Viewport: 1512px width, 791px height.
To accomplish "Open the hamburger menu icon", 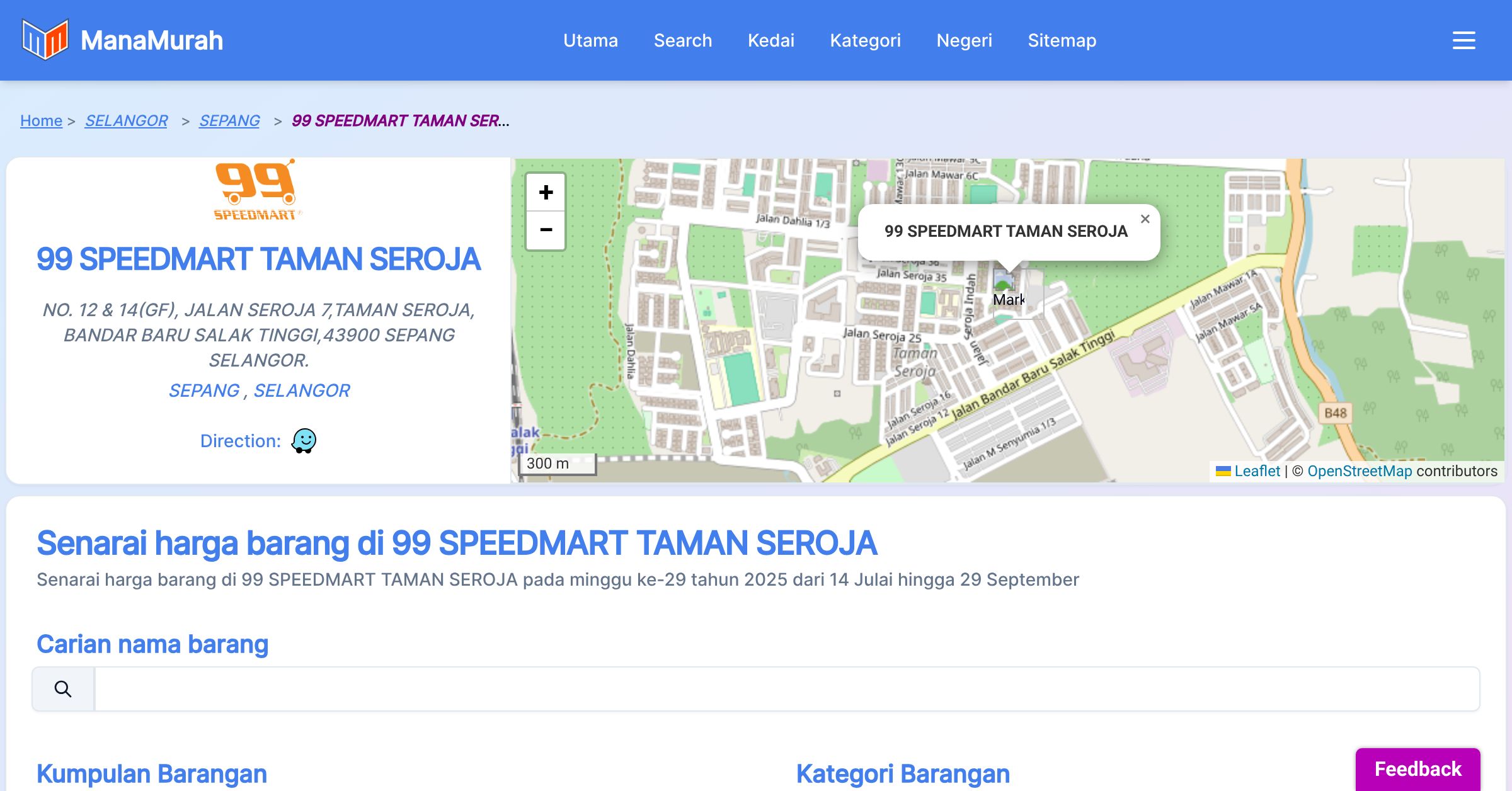I will click(1463, 40).
